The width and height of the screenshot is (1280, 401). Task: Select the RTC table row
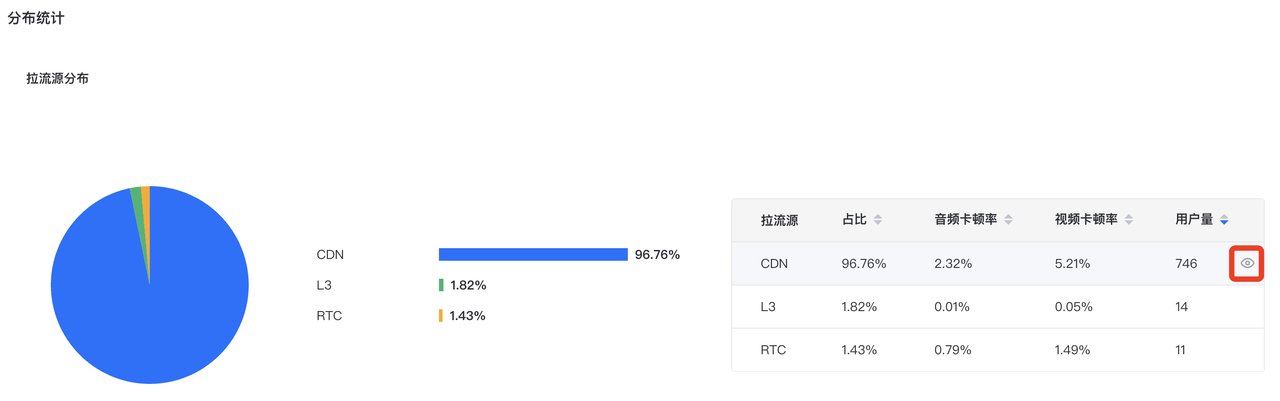pyautogui.click(x=993, y=350)
